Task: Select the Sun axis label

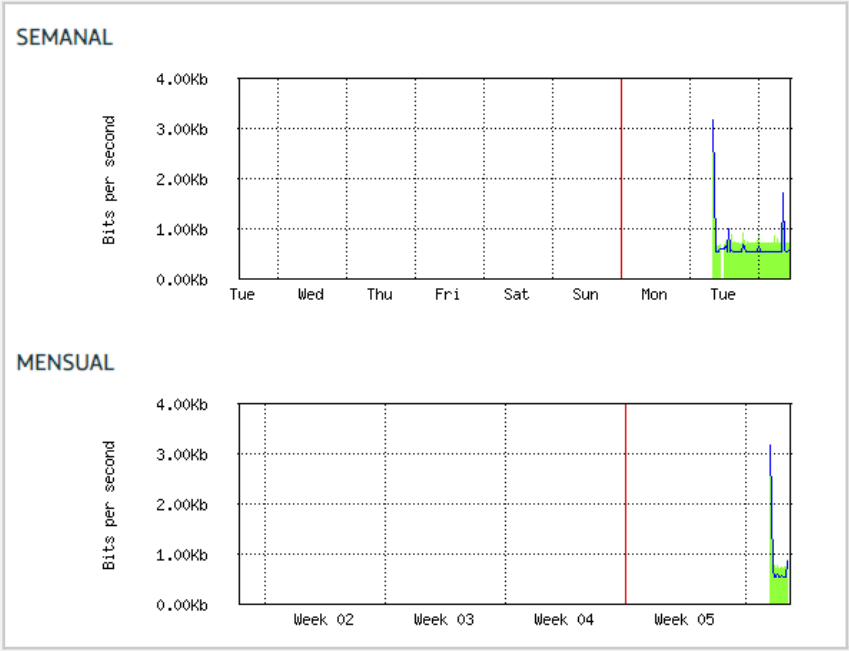Action: [585, 294]
